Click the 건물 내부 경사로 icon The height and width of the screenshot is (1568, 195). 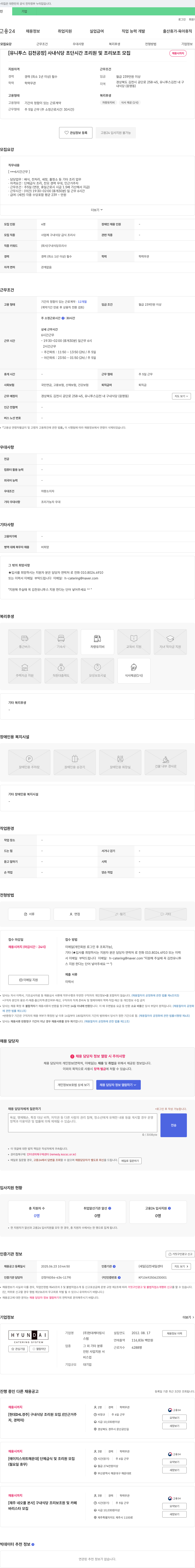point(166,762)
